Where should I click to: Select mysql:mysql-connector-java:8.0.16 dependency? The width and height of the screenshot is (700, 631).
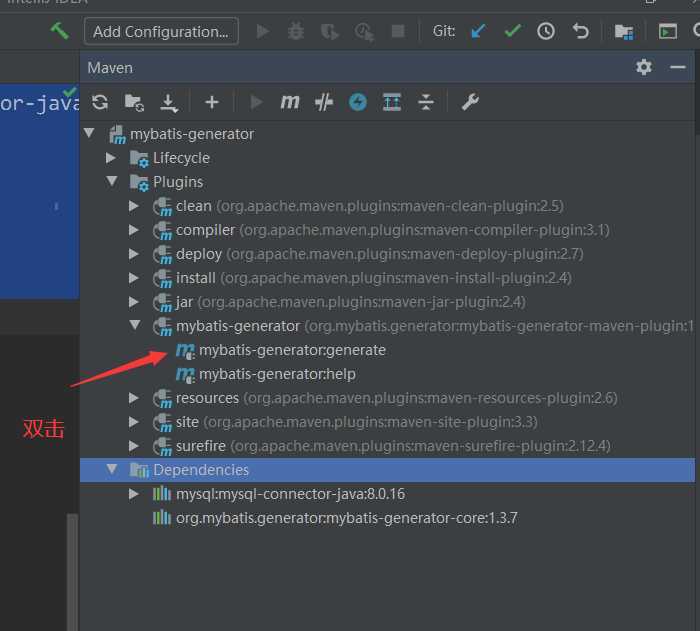(x=279, y=494)
